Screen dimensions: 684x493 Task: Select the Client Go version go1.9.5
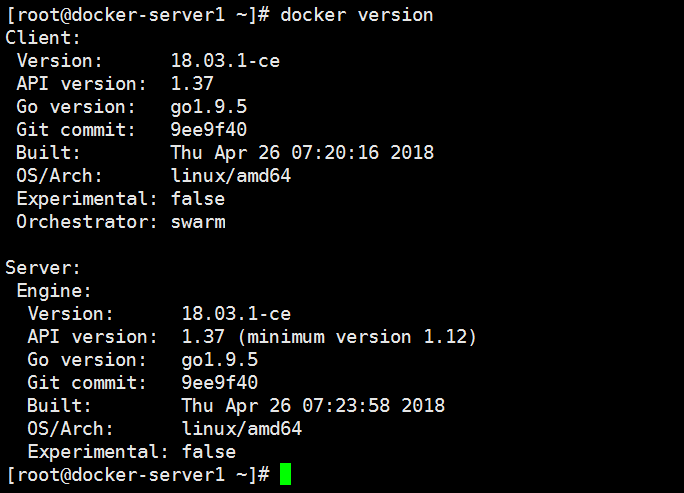(209, 107)
